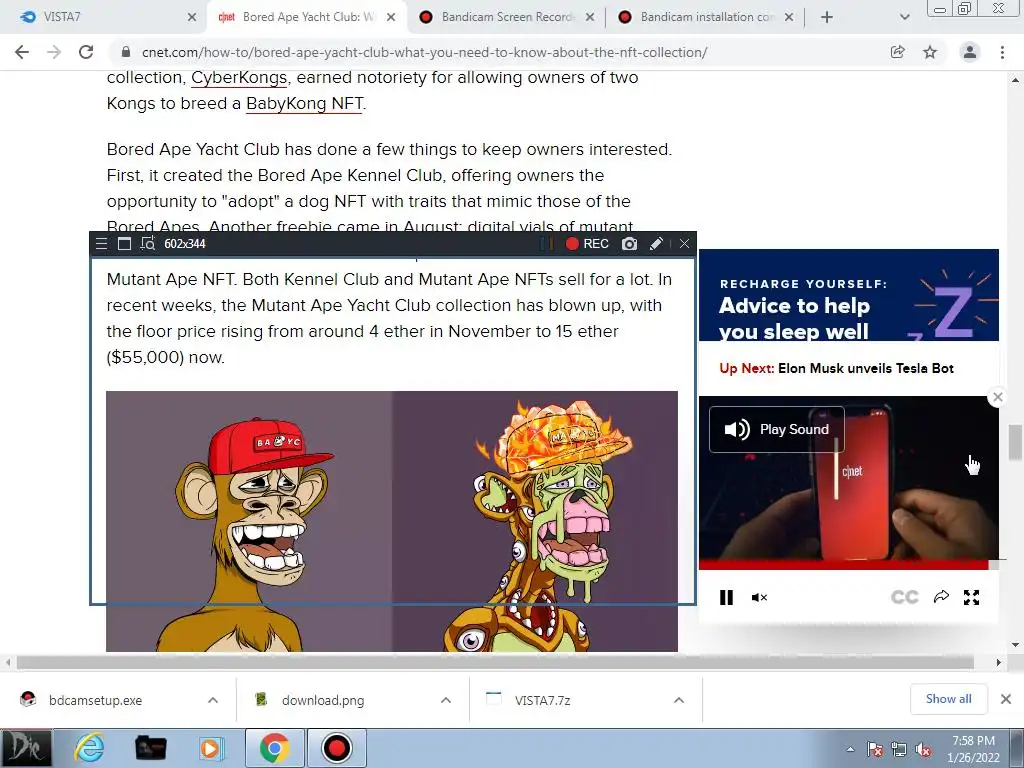Image resolution: width=1024 pixels, height=768 pixels.
Task: Share this page icon in address bar
Action: tap(898, 52)
